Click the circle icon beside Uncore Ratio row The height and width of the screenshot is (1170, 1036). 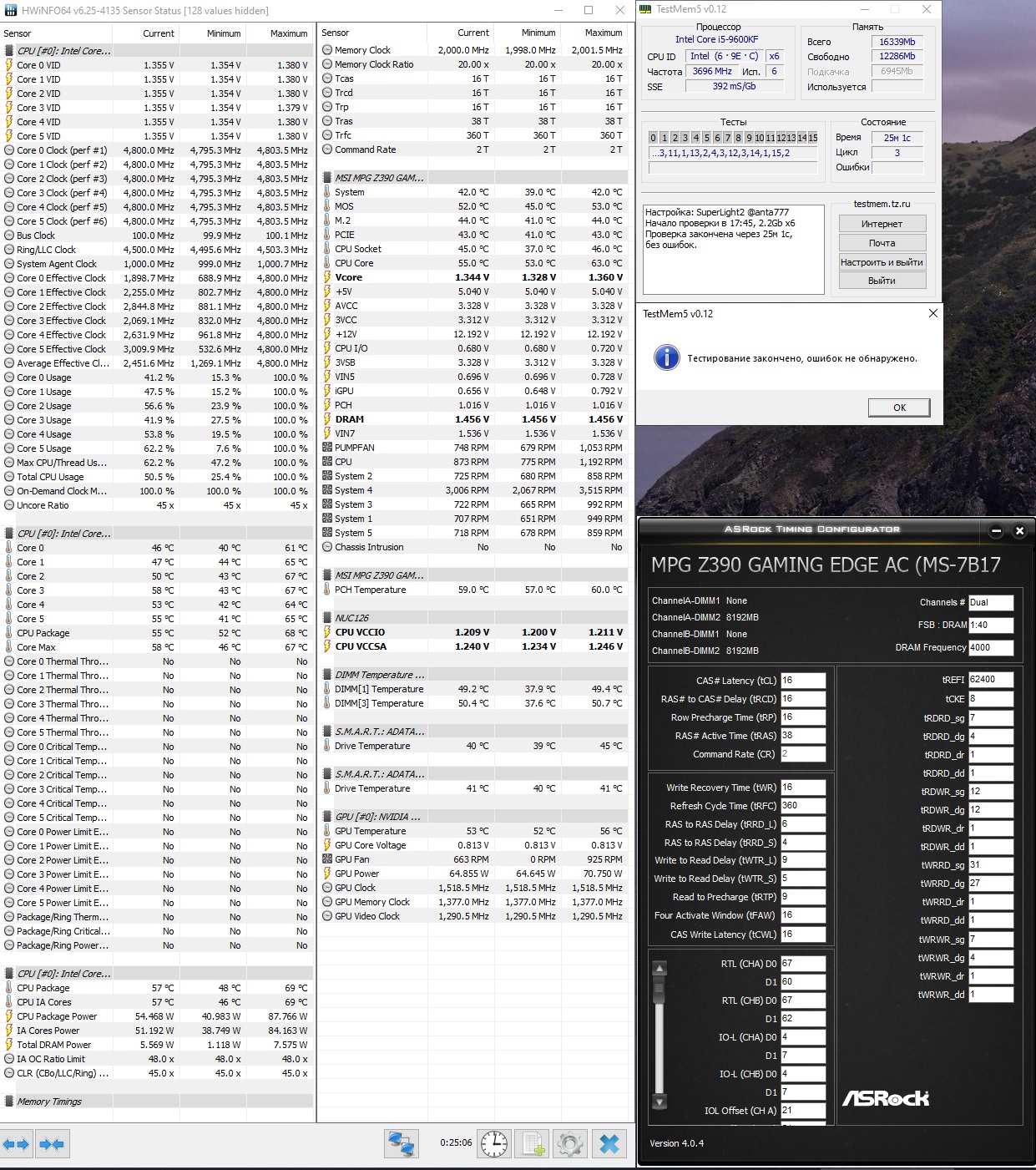point(9,505)
